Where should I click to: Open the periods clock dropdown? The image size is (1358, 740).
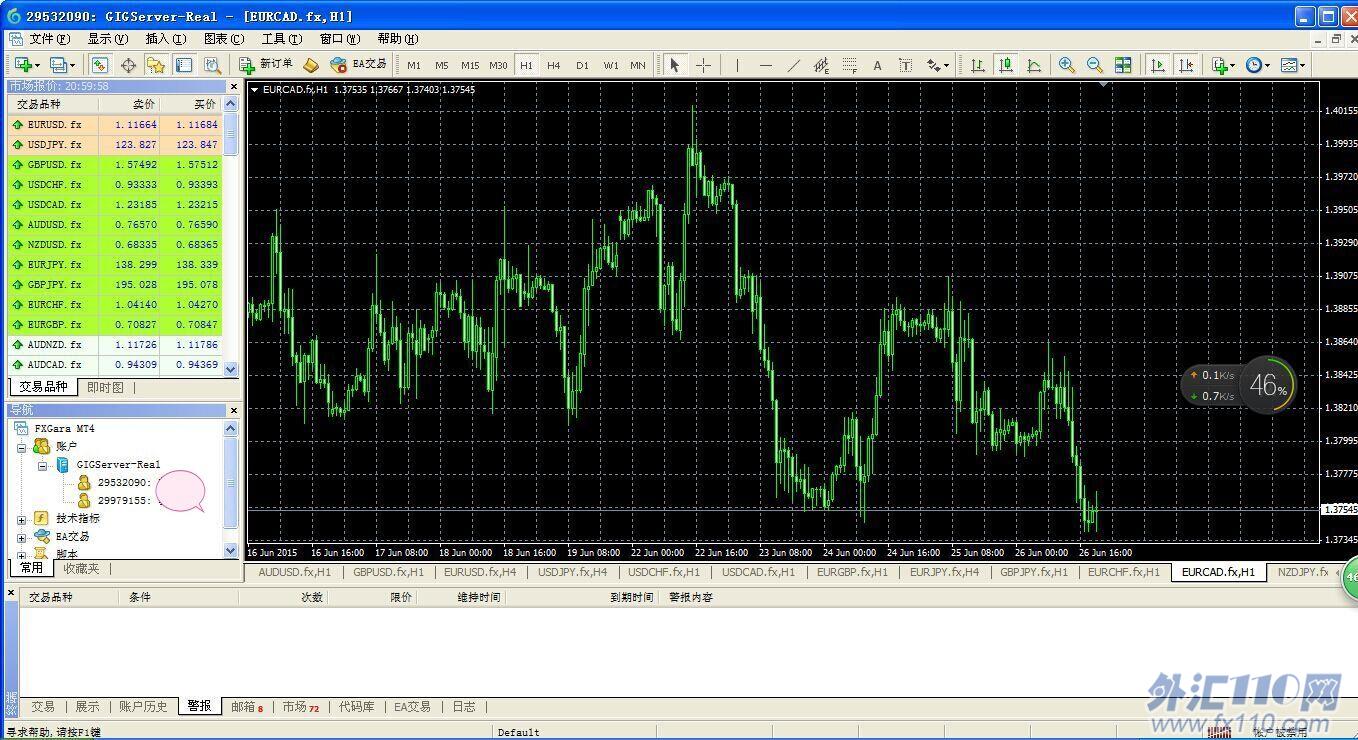pos(1257,65)
